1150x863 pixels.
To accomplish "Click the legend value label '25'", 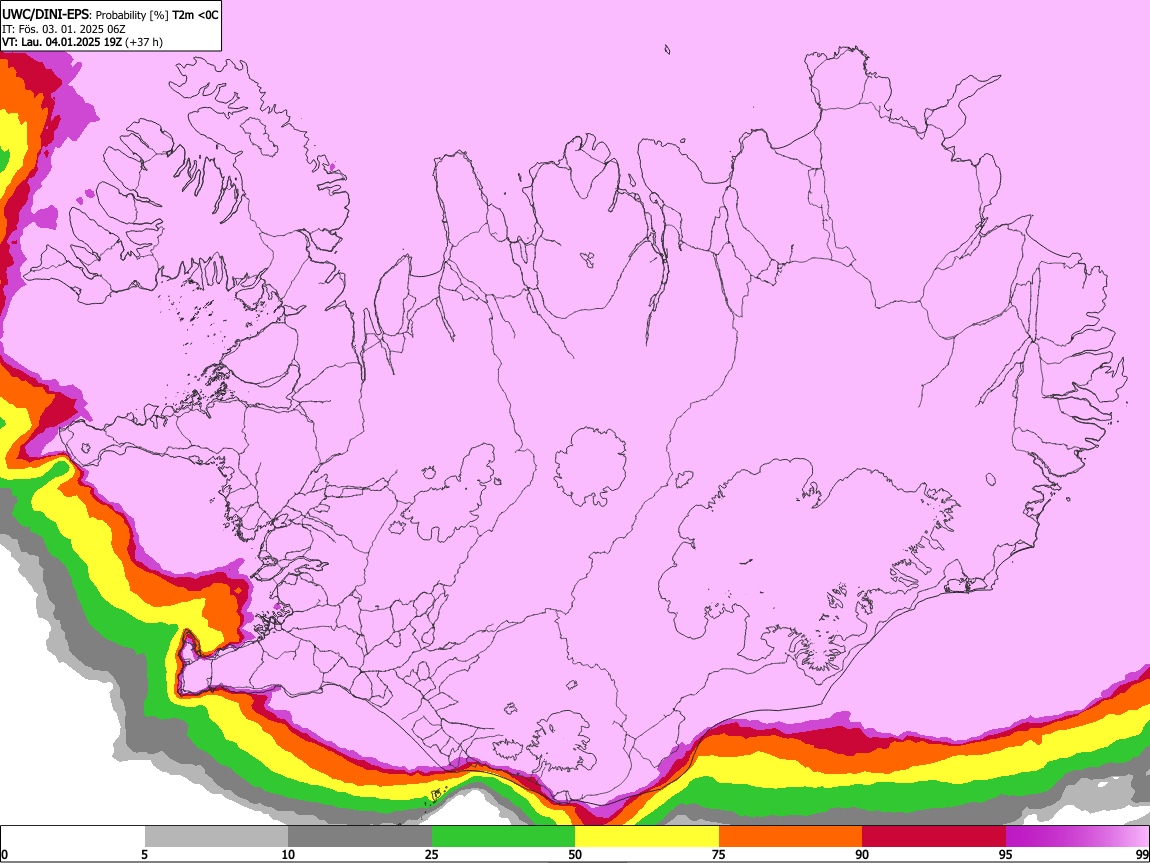I will point(432,854).
